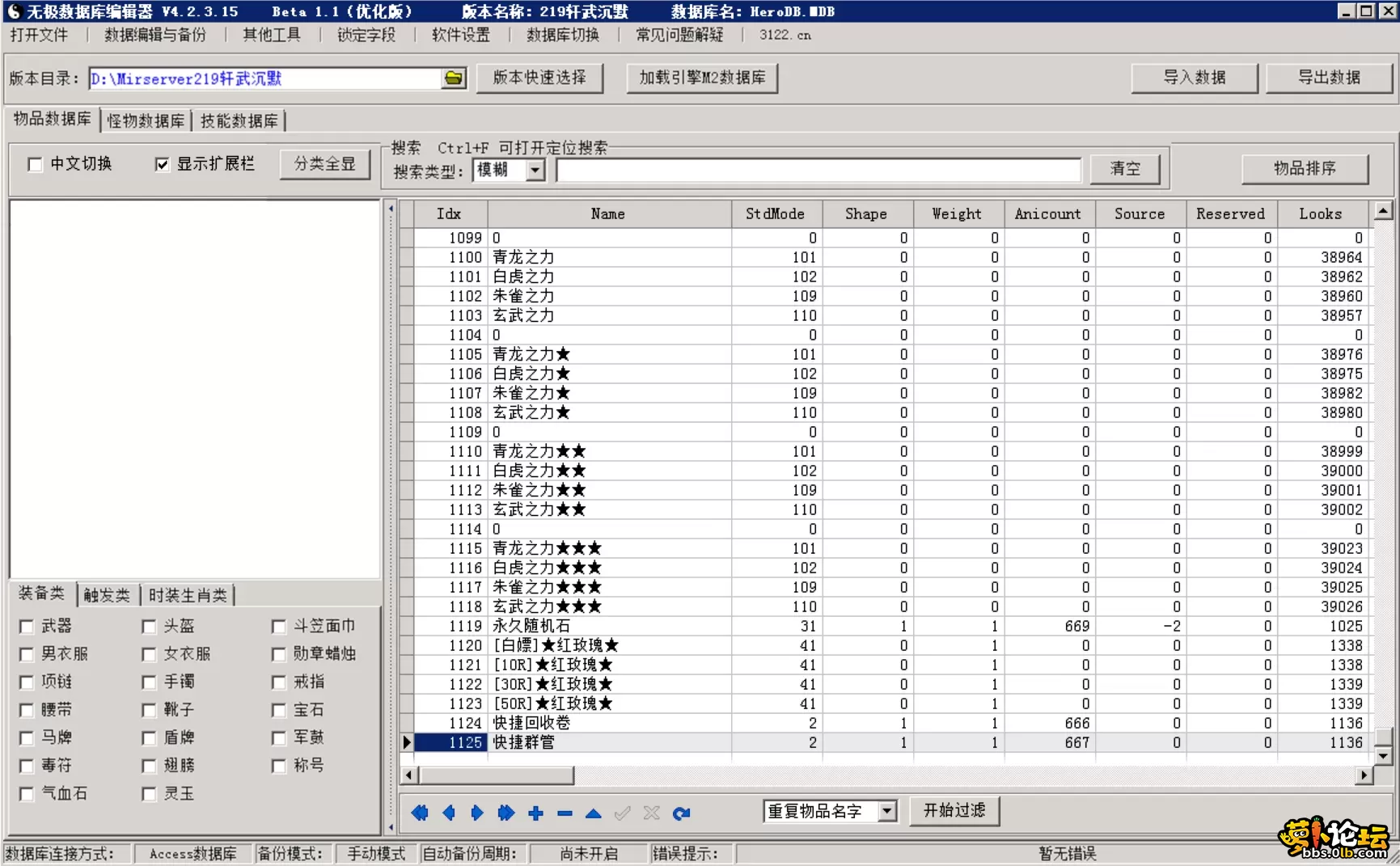Click the horizontal scrollbar thumb of grid
1400x866 pixels.
(497, 775)
